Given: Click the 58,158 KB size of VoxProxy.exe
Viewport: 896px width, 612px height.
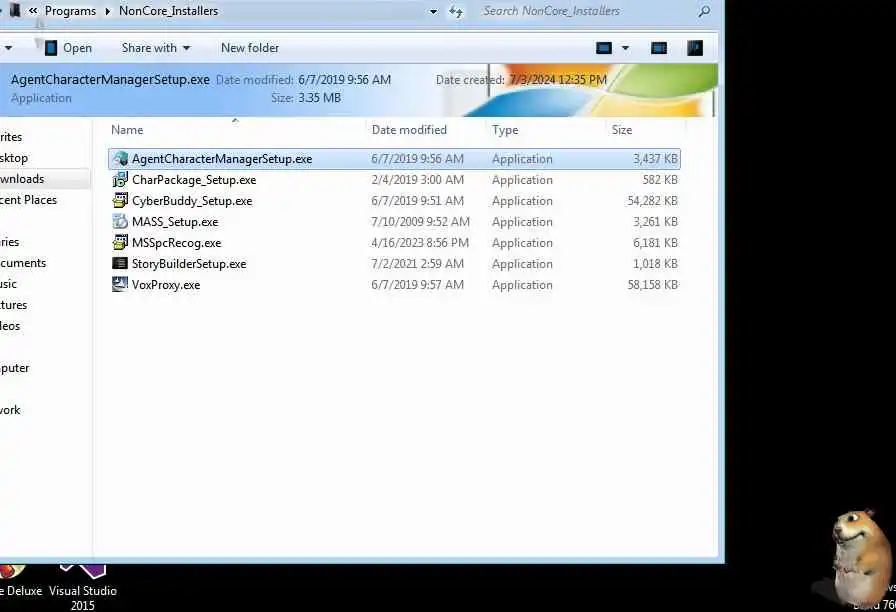Looking at the screenshot, I should (x=652, y=285).
